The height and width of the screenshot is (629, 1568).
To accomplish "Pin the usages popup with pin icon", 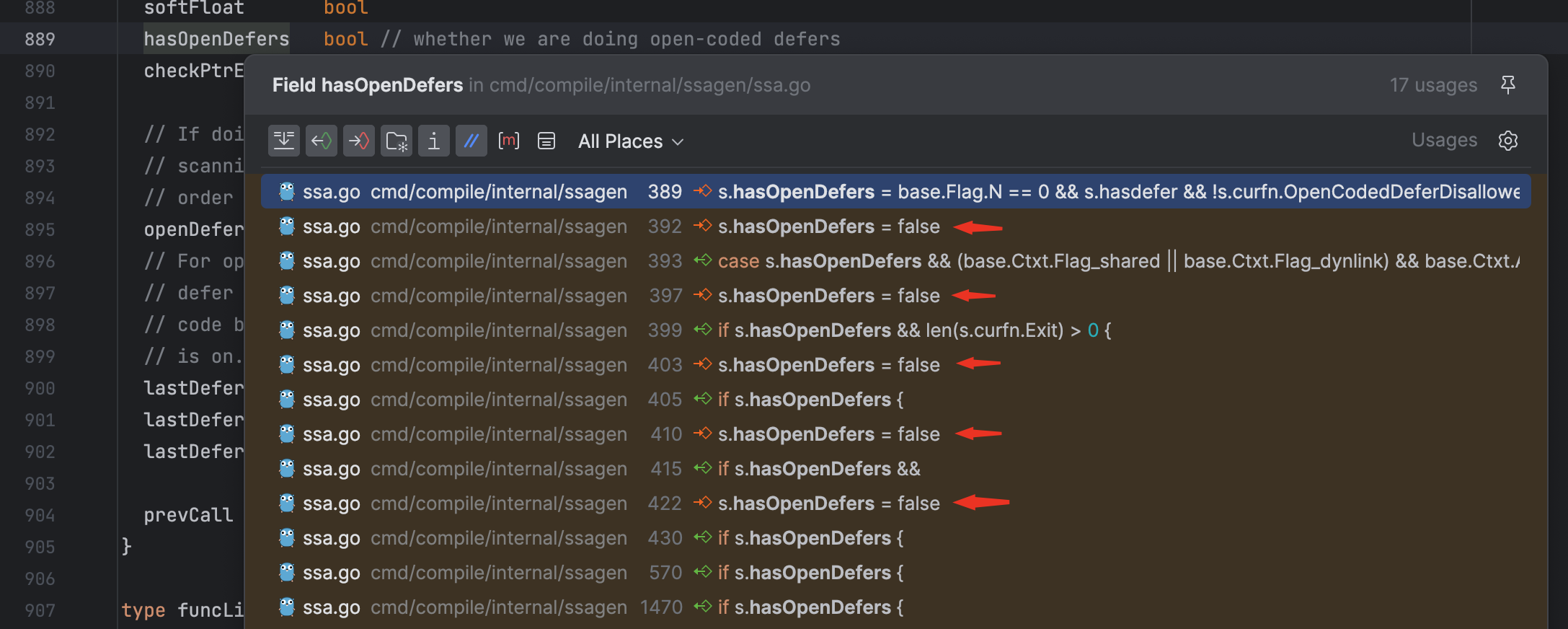I will pos(1507,85).
